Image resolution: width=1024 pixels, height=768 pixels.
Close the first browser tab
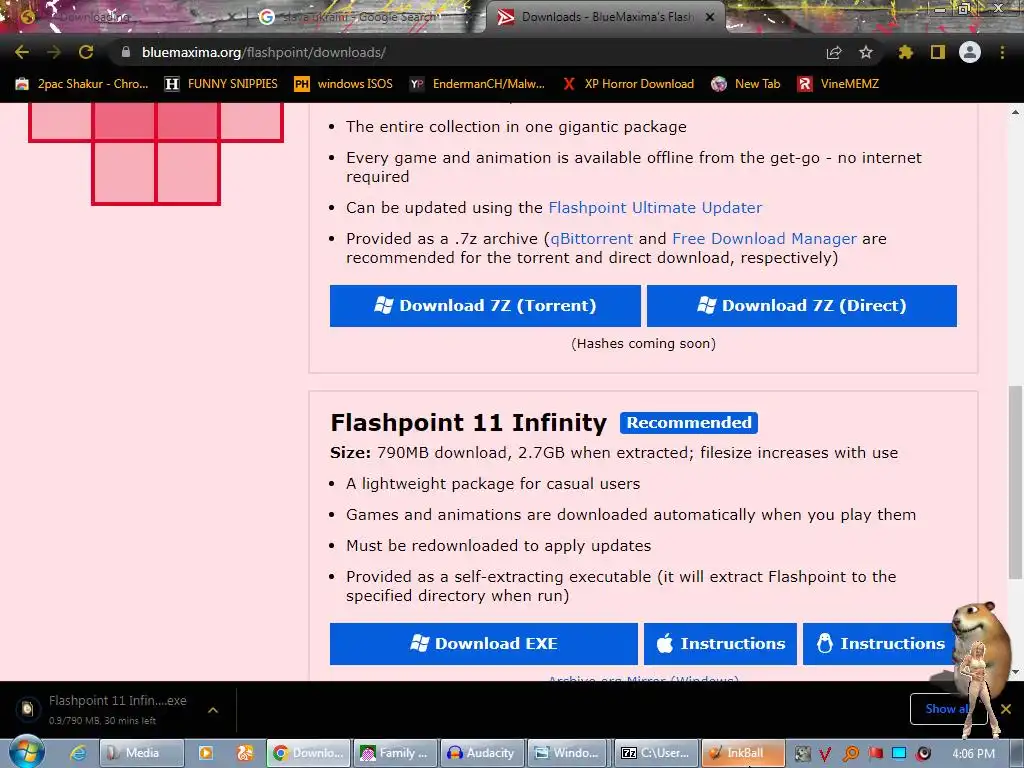(x=232, y=17)
